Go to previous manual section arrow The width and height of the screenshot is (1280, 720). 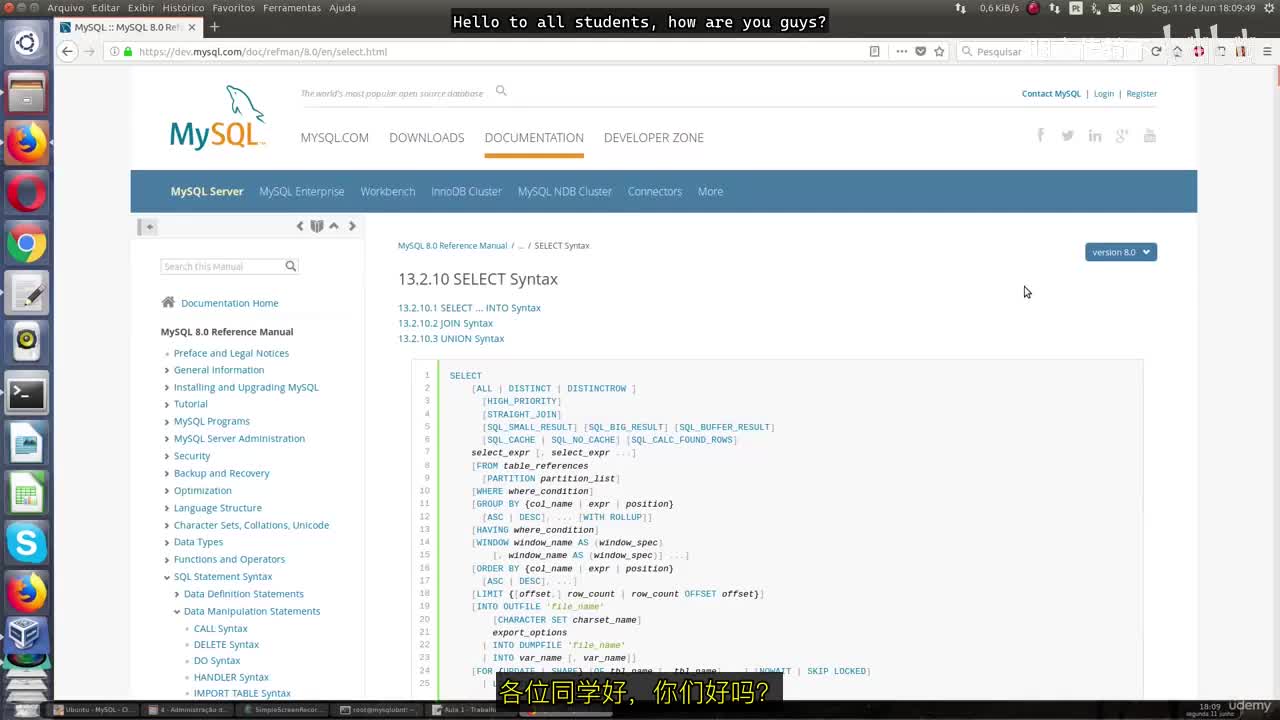299,226
